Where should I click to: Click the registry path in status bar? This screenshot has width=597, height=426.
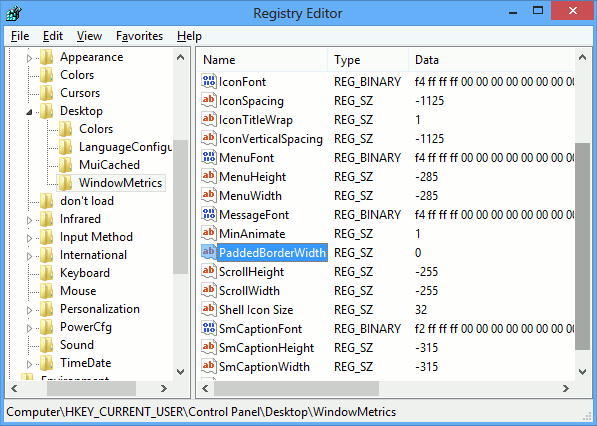pyautogui.click(x=201, y=412)
